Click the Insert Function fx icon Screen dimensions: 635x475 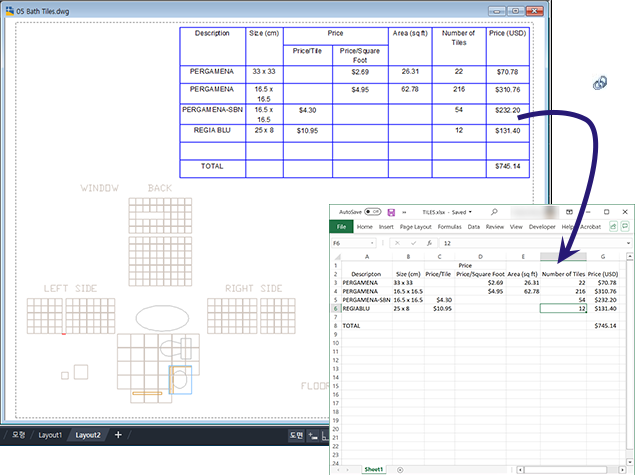pos(429,243)
